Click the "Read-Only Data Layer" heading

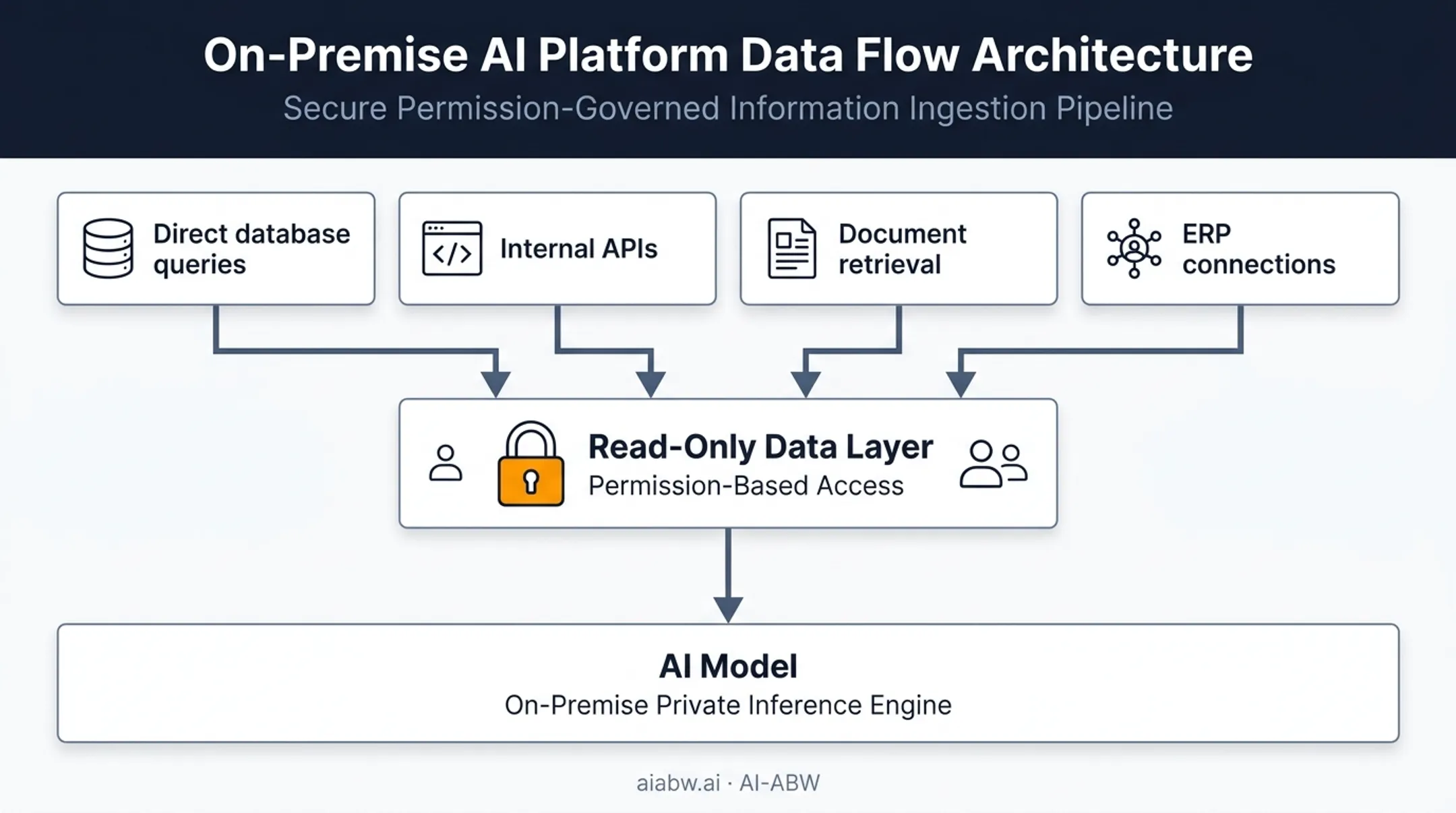pyautogui.click(x=760, y=447)
